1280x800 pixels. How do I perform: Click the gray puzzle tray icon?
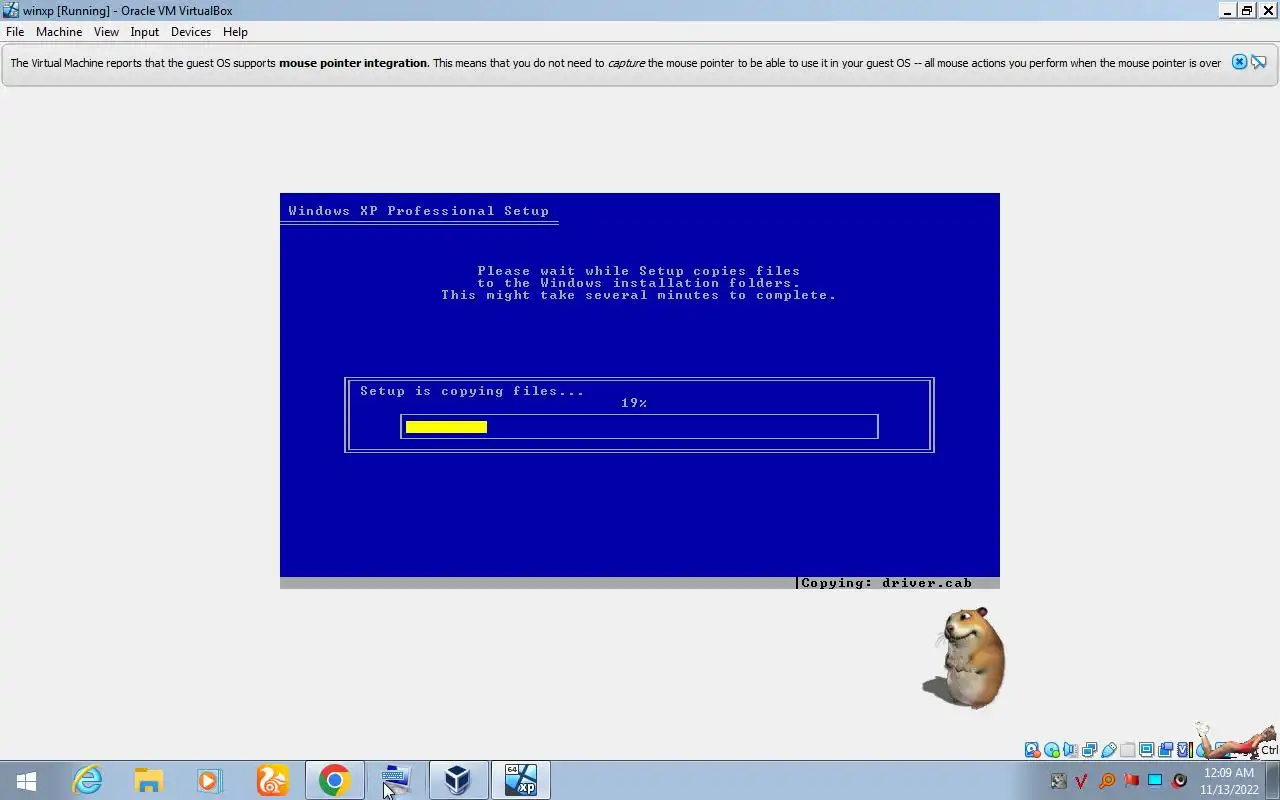point(1059,780)
